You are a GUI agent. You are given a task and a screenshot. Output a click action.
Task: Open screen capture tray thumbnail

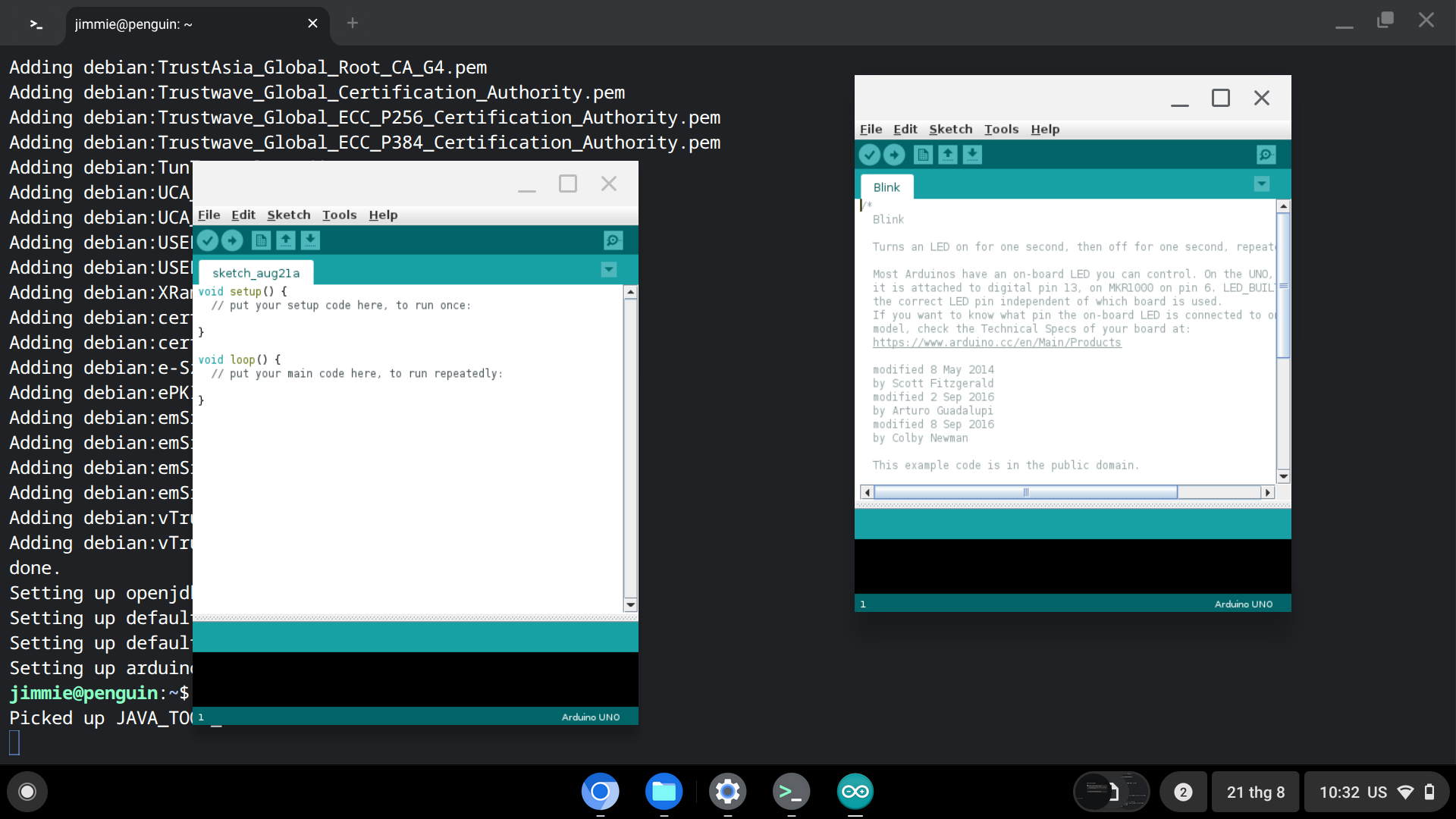pos(1112,792)
